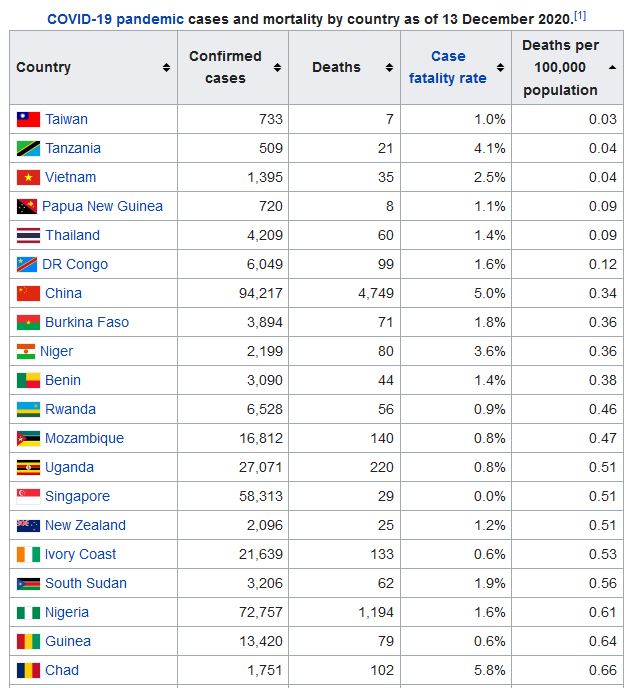
Task: Sort by Confirmed cases arrow icon
Action: [x=277, y=68]
